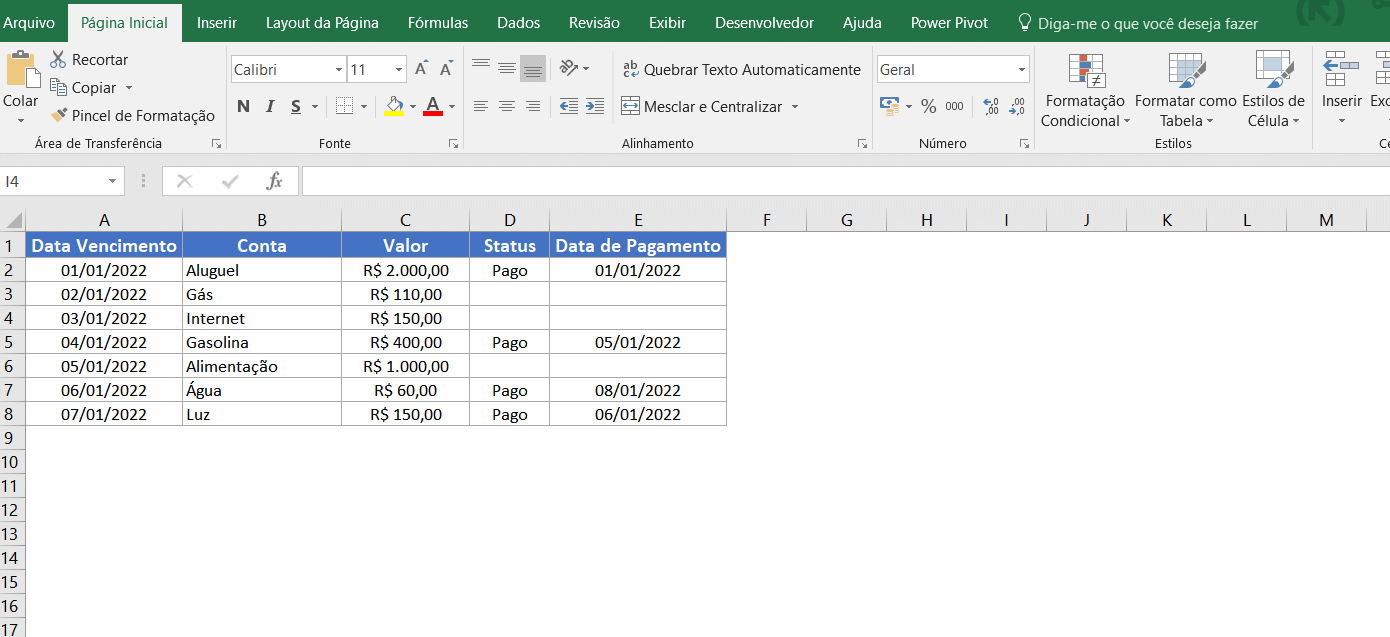Apply the yellow fill color bucket
The height and width of the screenshot is (637, 1390).
click(x=394, y=106)
